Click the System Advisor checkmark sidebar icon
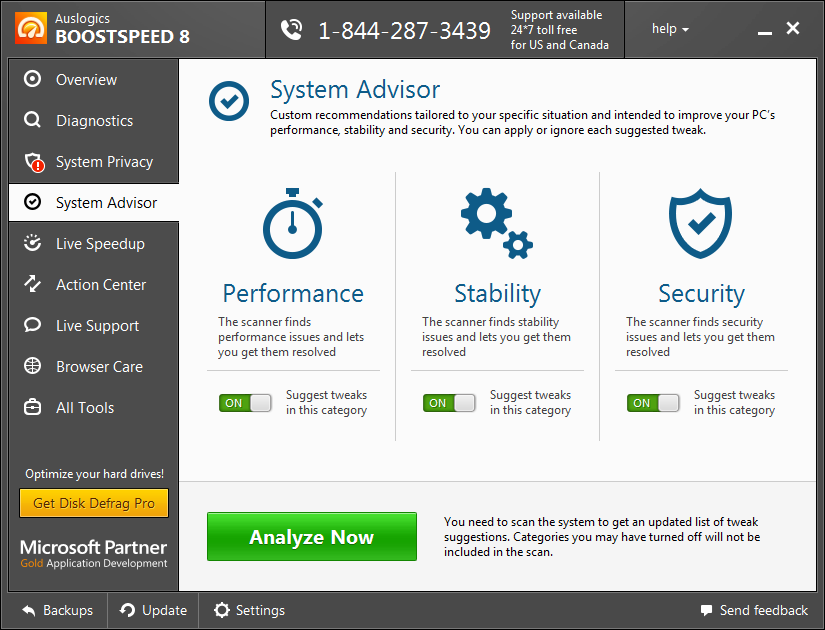 coord(32,202)
